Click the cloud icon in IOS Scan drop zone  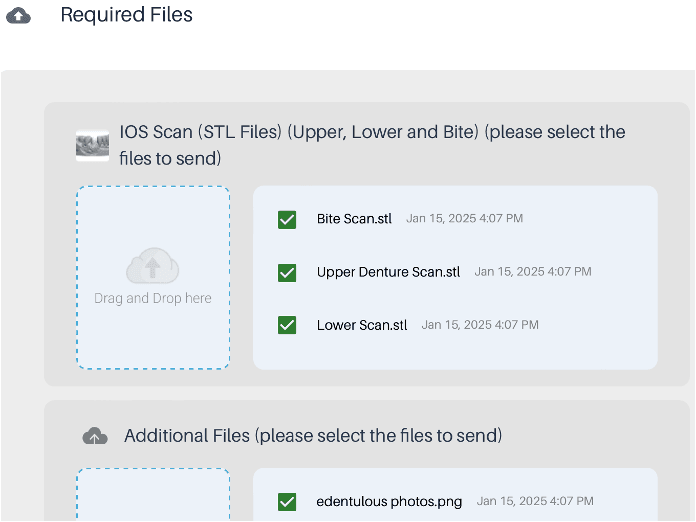[153, 265]
